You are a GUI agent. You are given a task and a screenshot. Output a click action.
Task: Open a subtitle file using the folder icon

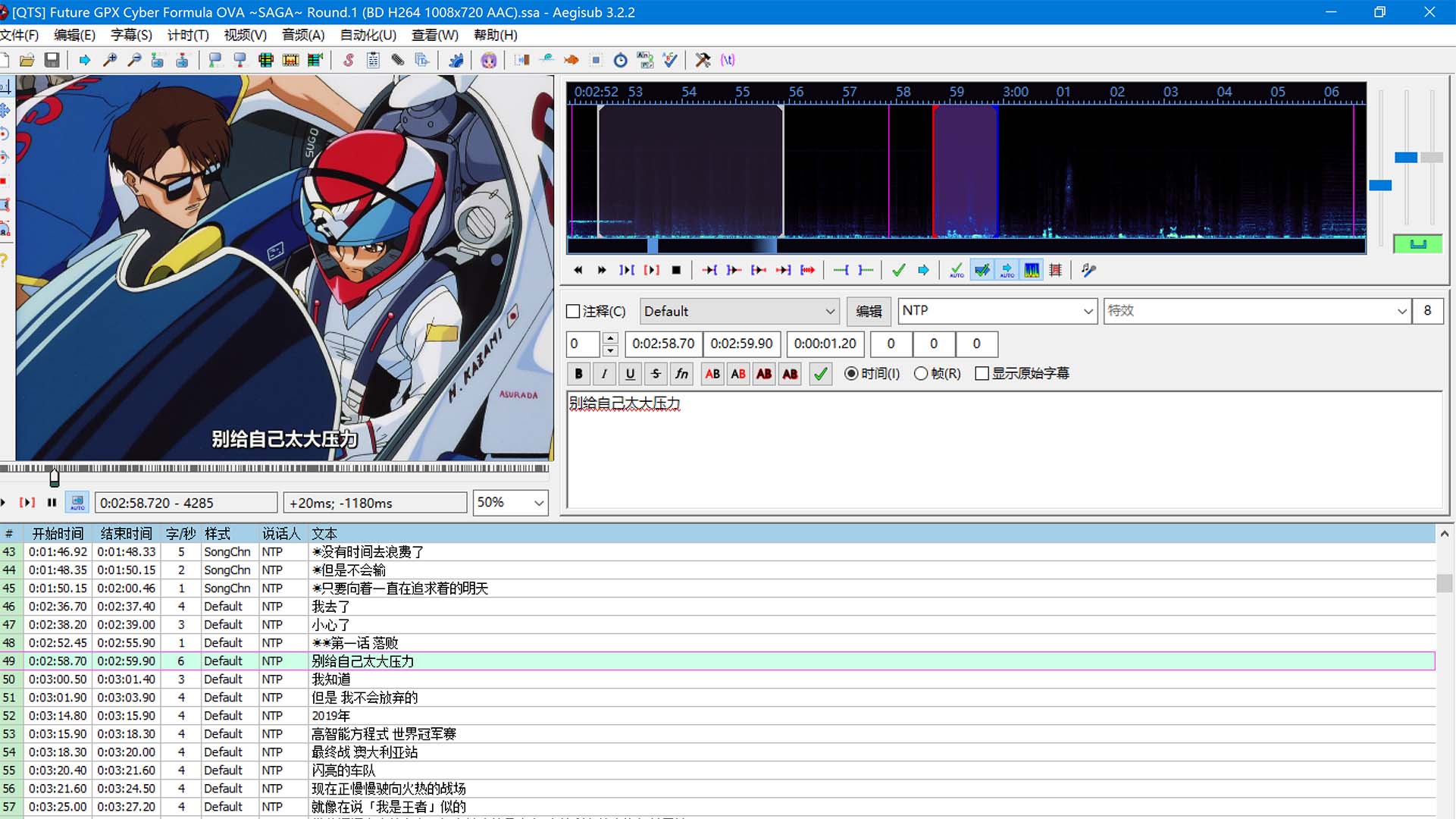[27, 60]
